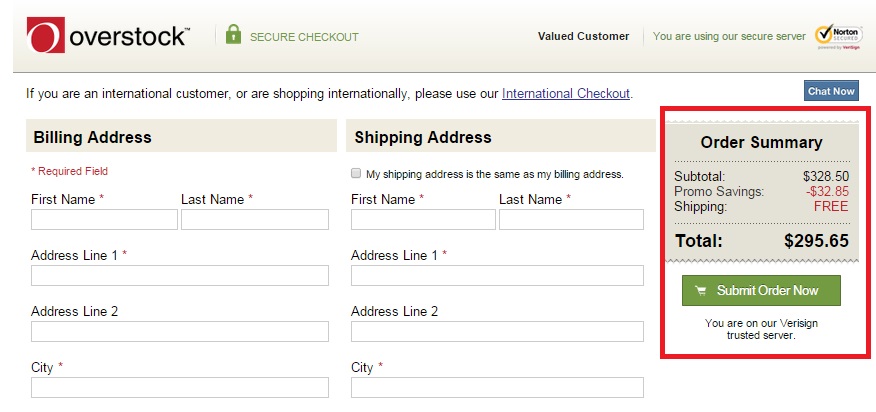Click the Overstock logo

point(108,35)
